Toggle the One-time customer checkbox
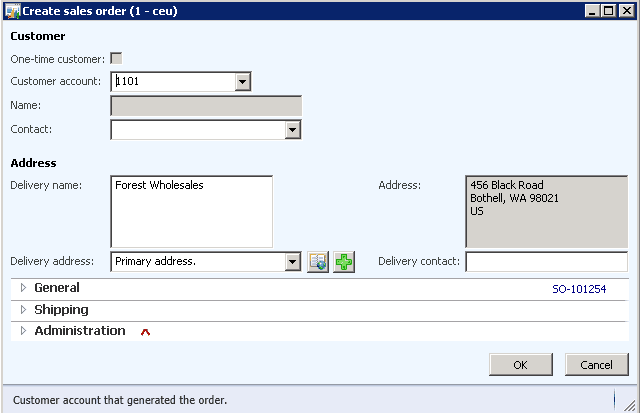640x413 pixels. [x=116, y=58]
